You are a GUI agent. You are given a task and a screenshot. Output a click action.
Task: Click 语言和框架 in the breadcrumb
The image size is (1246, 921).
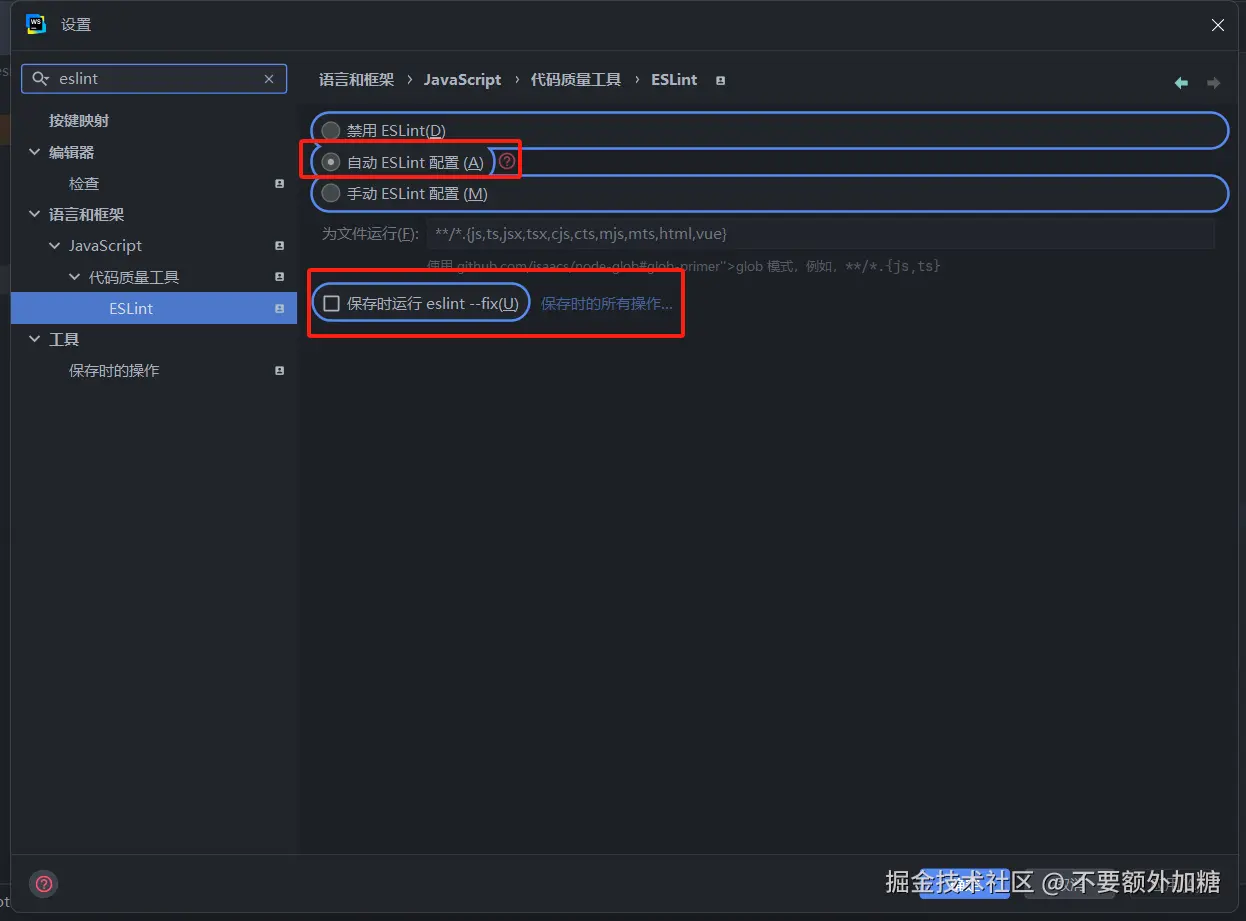click(x=357, y=80)
